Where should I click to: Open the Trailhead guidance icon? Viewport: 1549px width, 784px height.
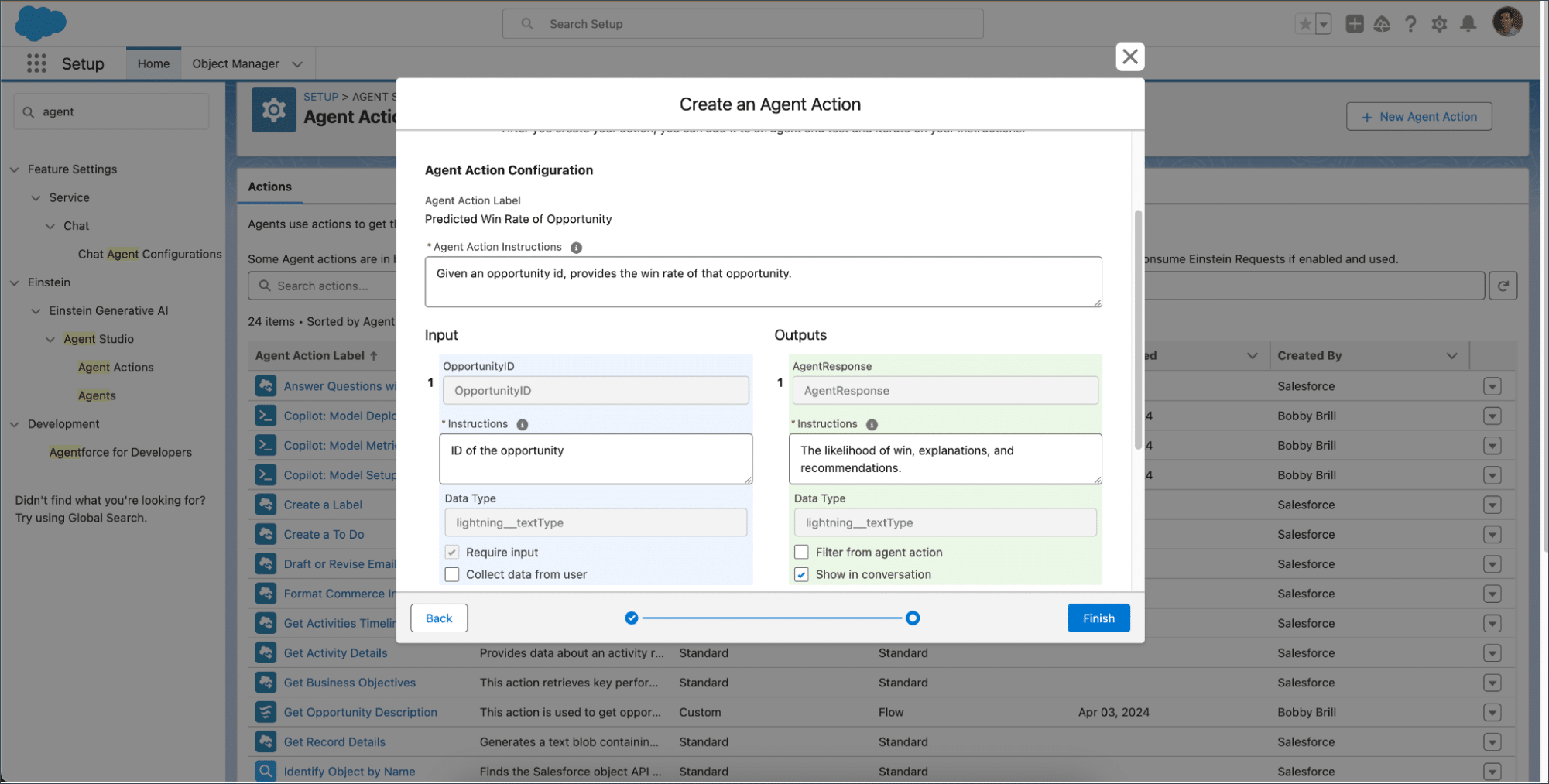[1382, 24]
